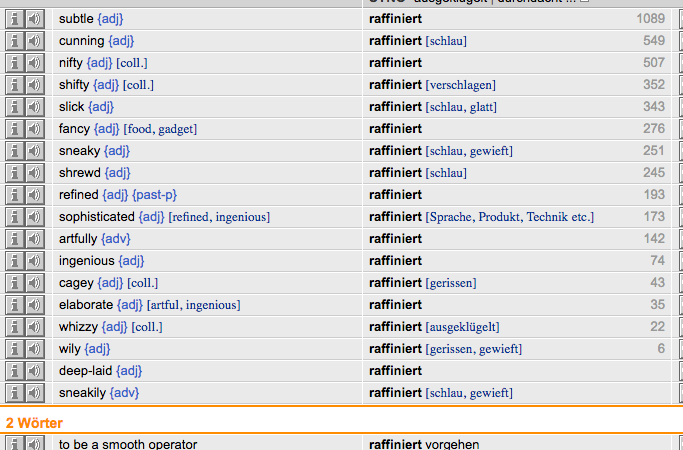Click info icon beside 'nifty'

[x=14, y=63]
